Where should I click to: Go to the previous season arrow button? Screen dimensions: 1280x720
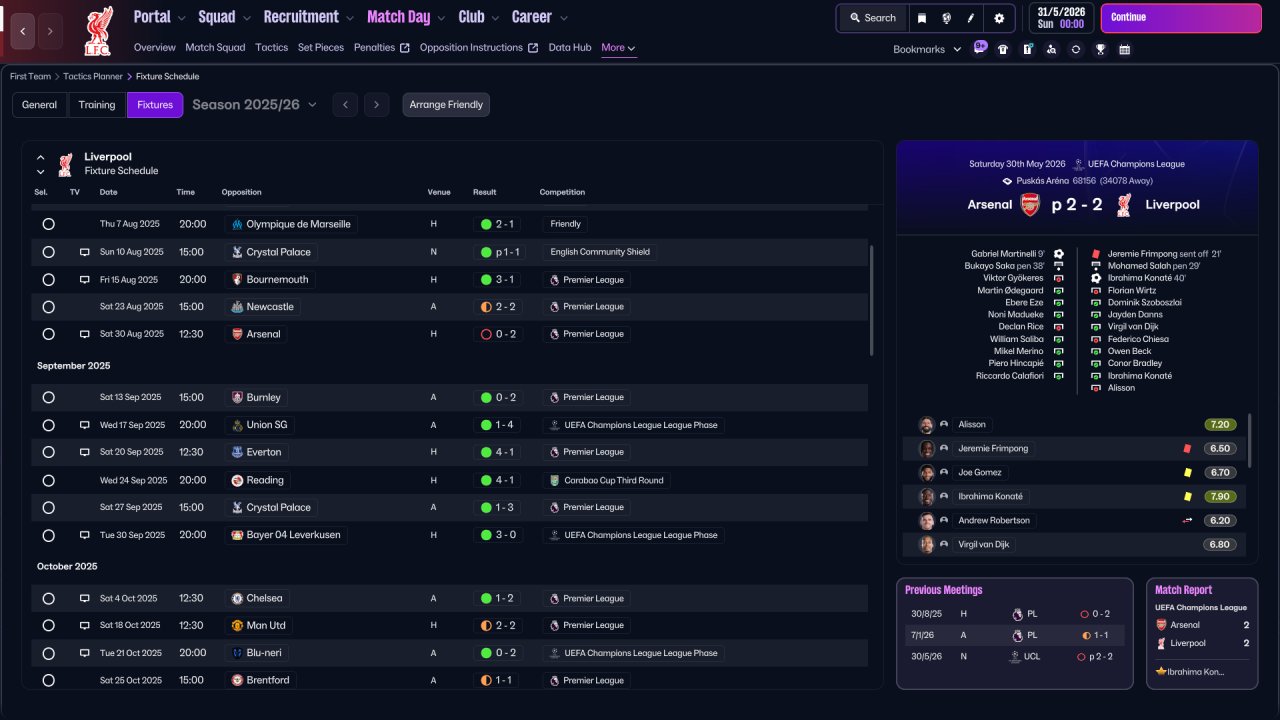pyautogui.click(x=345, y=105)
